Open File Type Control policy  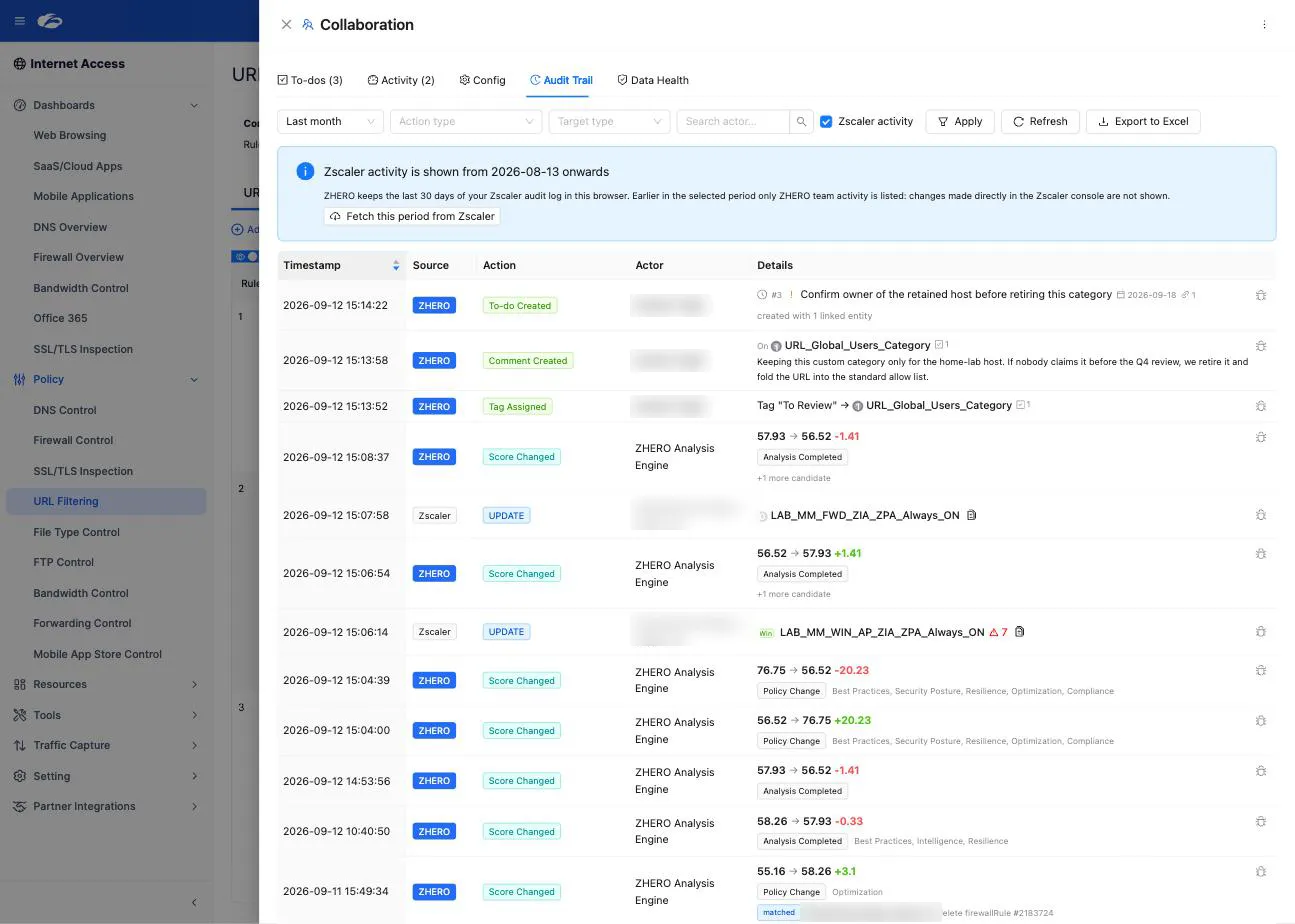pyautogui.click(x=76, y=532)
